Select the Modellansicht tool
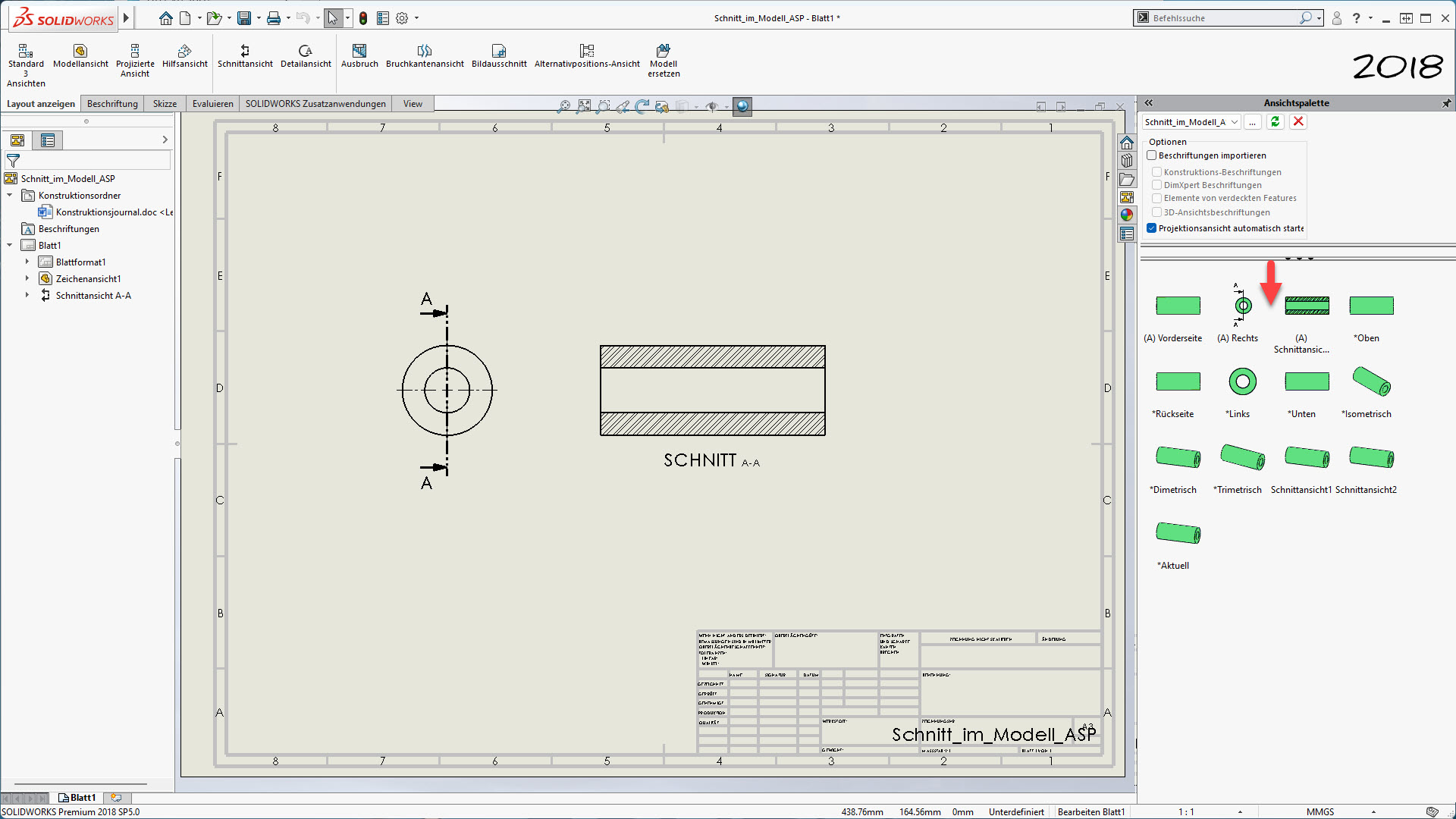This screenshot has width=1456, height=819. pos(80,52)
